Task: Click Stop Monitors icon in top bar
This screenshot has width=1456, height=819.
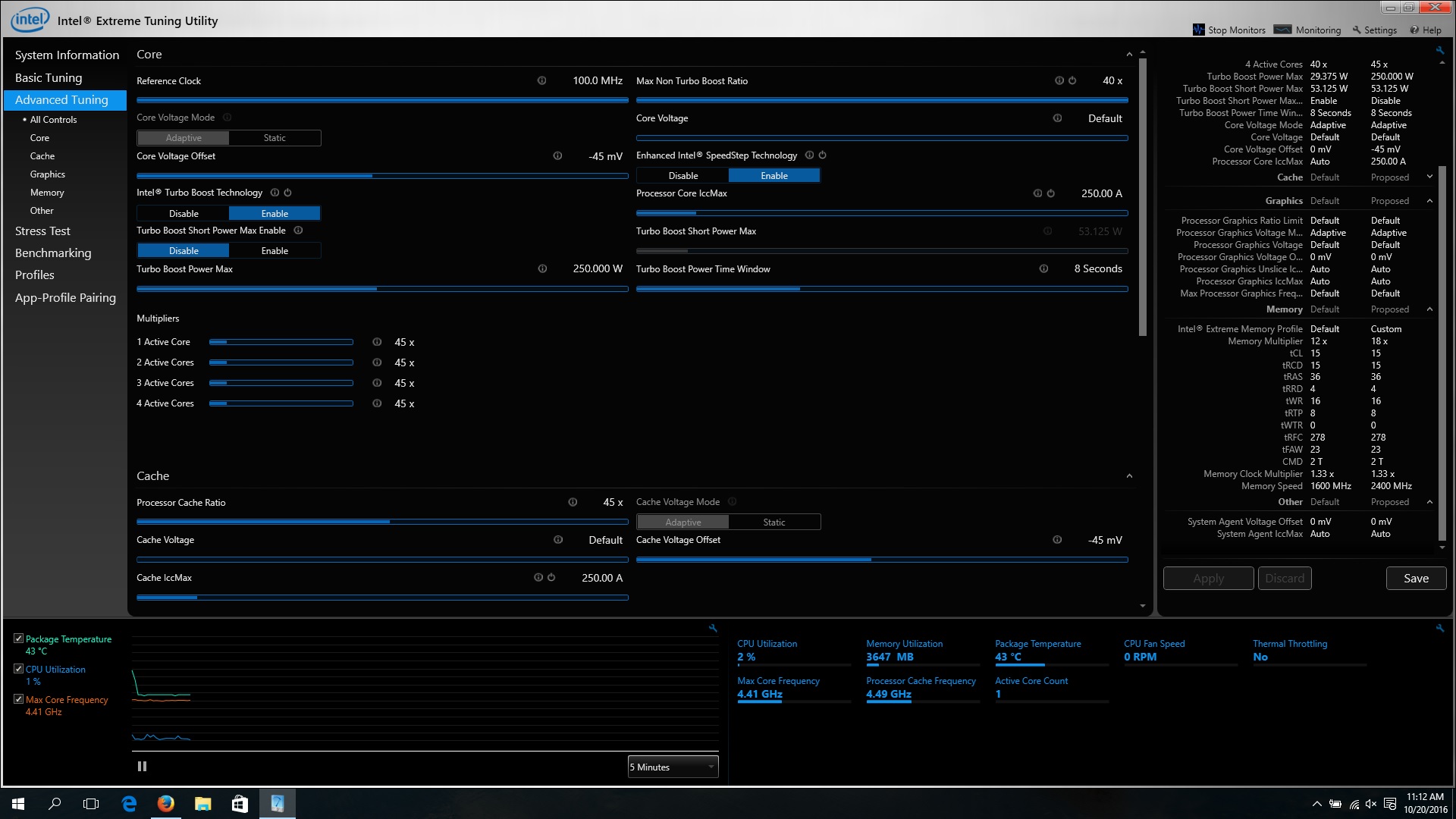Action: pos(1198,30)
